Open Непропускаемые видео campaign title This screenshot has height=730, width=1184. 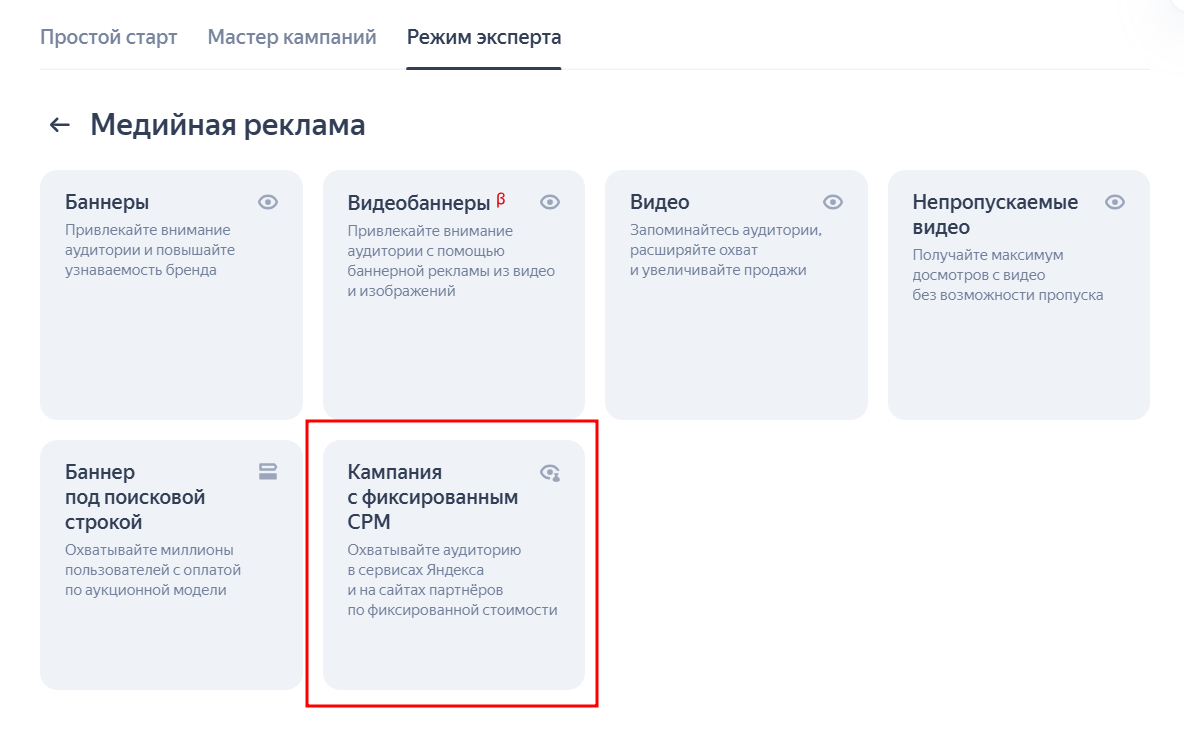tap(995, 214)
